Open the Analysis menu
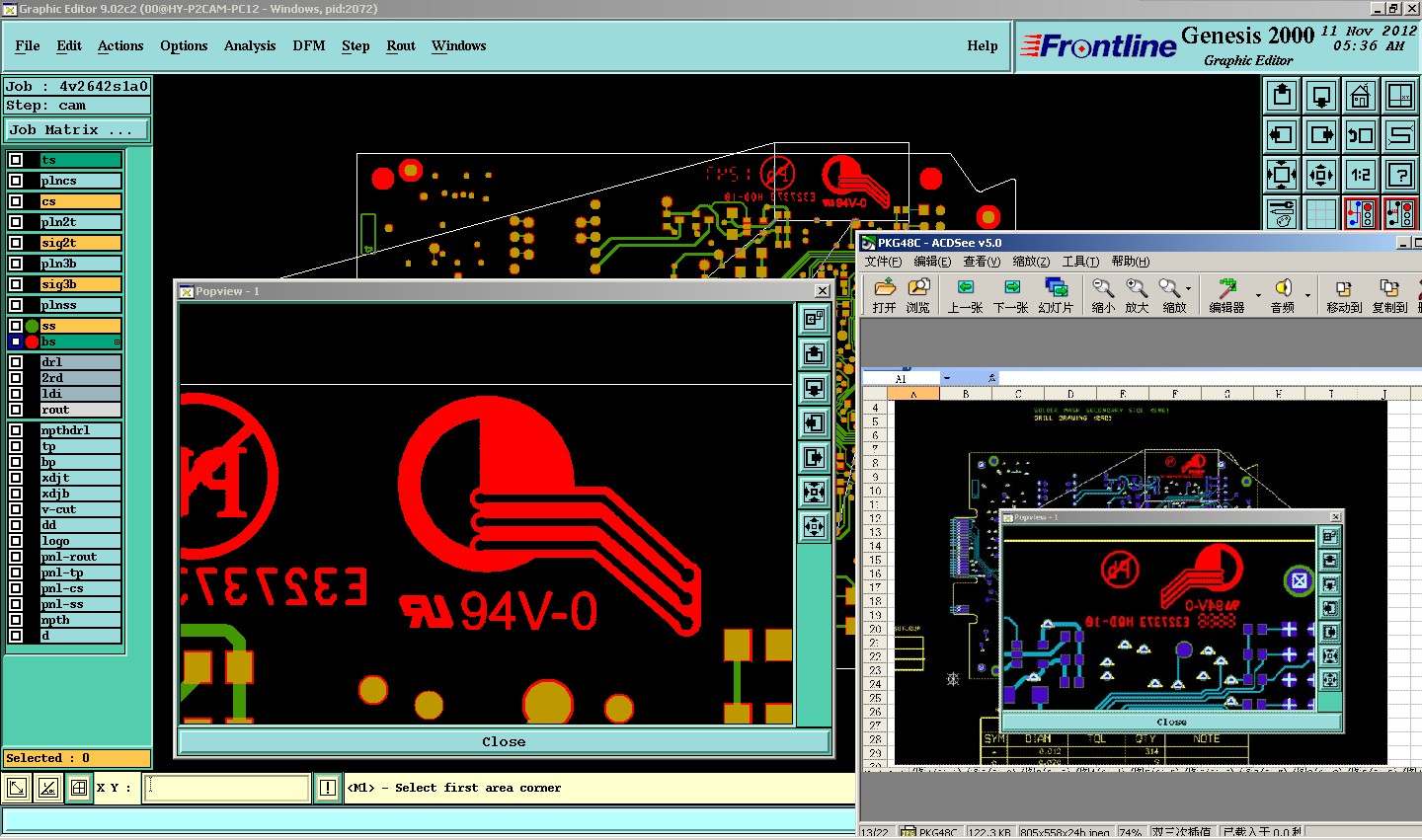This screenshot has height=840, width=1422. pyautogui.click(x=250, y=45)
